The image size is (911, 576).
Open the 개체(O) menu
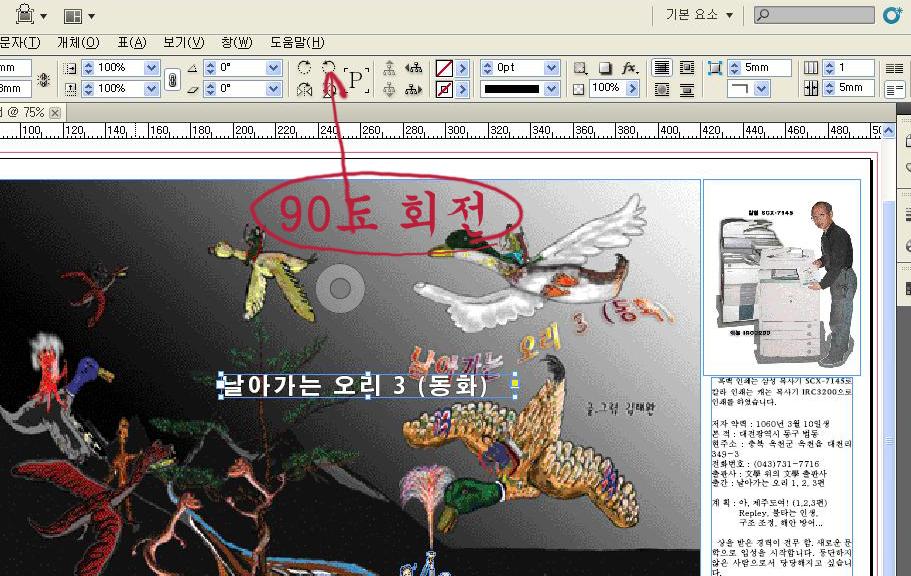click(x=78, y=42)
